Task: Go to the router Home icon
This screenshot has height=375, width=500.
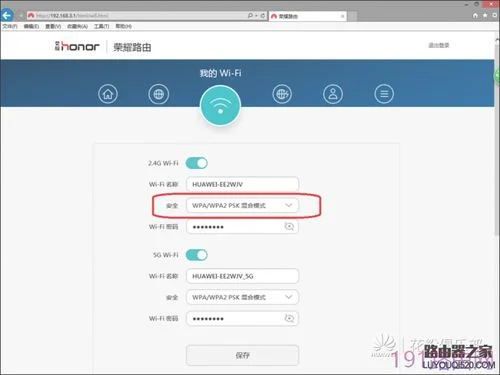Action: click(108, 94)
